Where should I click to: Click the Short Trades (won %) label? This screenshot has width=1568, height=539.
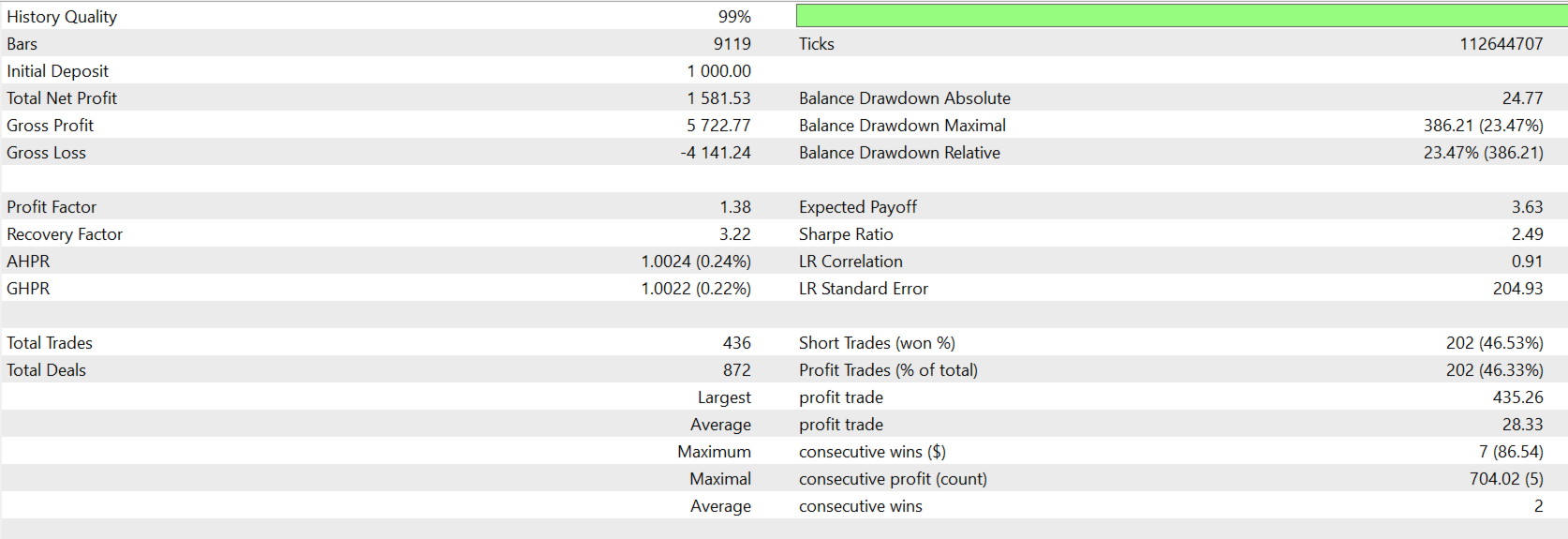[877, 343]
